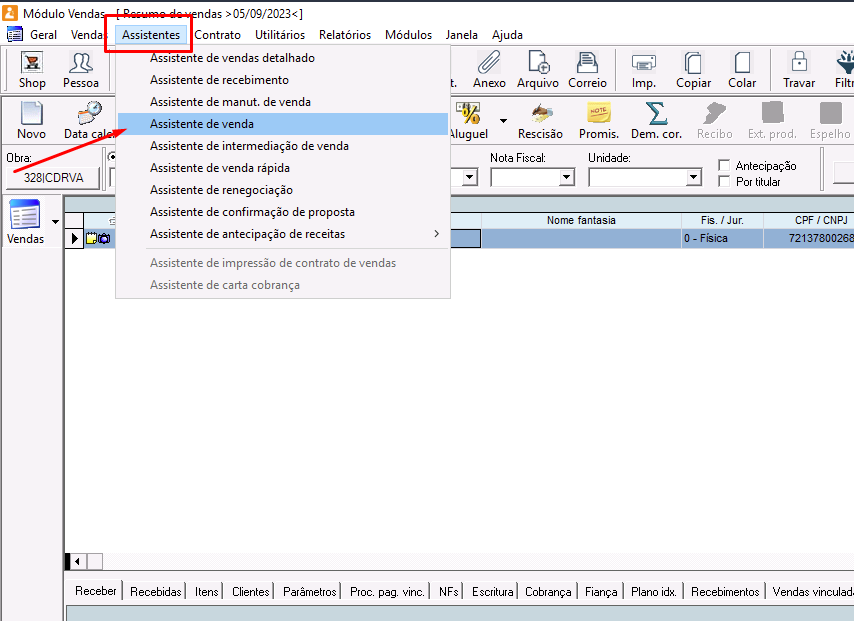Open the Ajuda menu
The height and width of the screenshot is (621, 854).
click(x=507, y=35)
